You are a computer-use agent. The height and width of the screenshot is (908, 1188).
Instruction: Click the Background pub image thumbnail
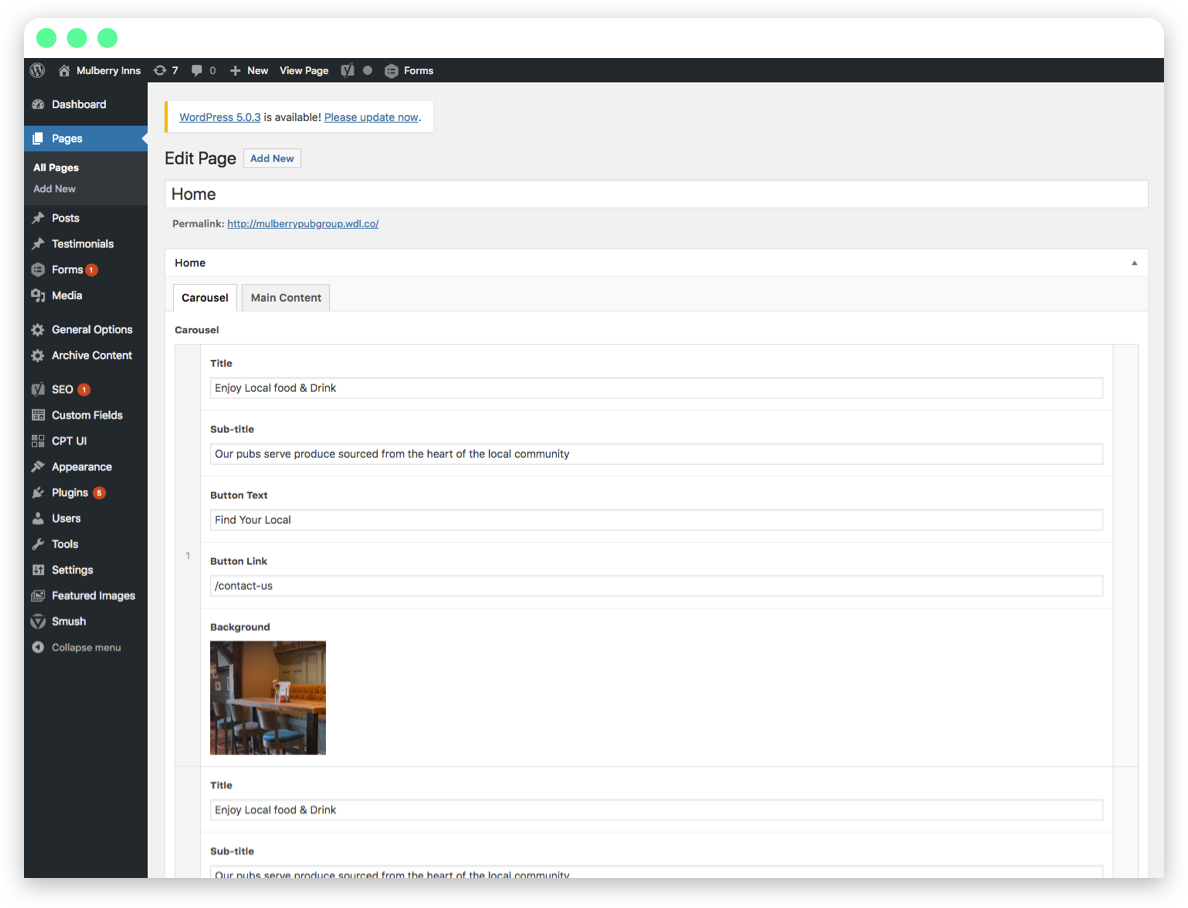(267, 698)
